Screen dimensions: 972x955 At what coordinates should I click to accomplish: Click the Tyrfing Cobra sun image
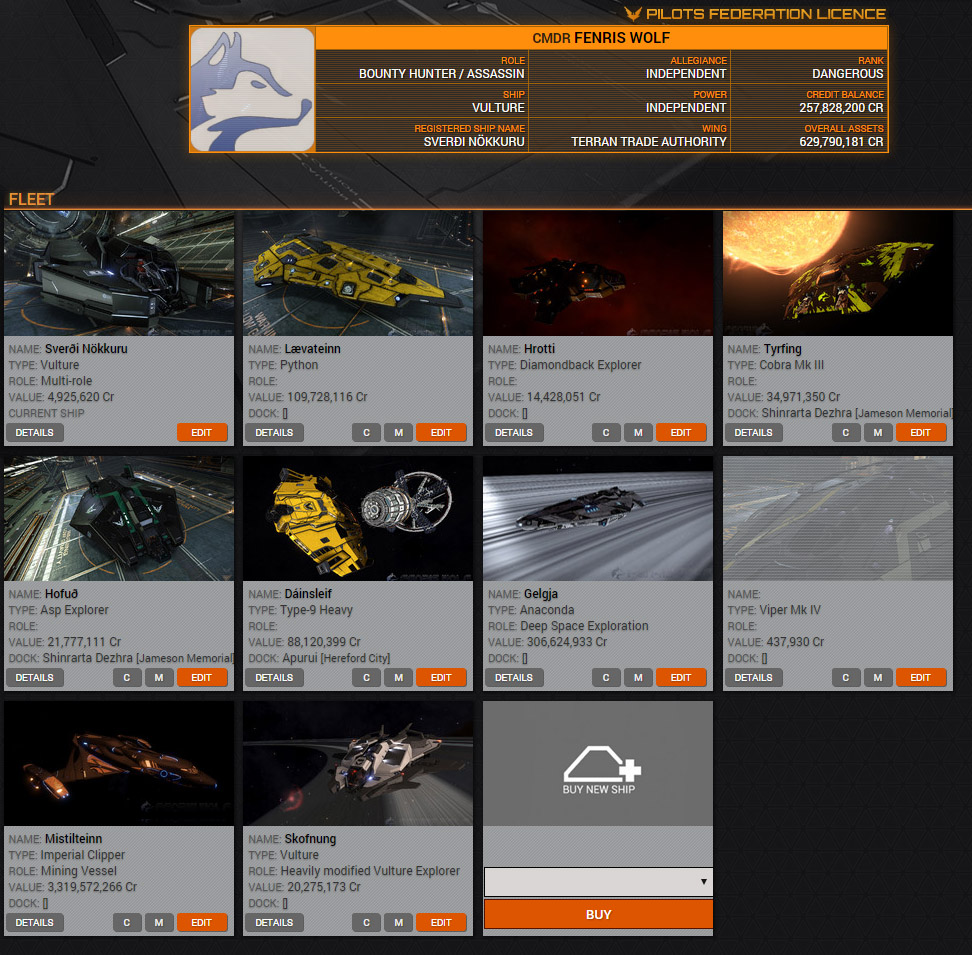tap(837, 273)
